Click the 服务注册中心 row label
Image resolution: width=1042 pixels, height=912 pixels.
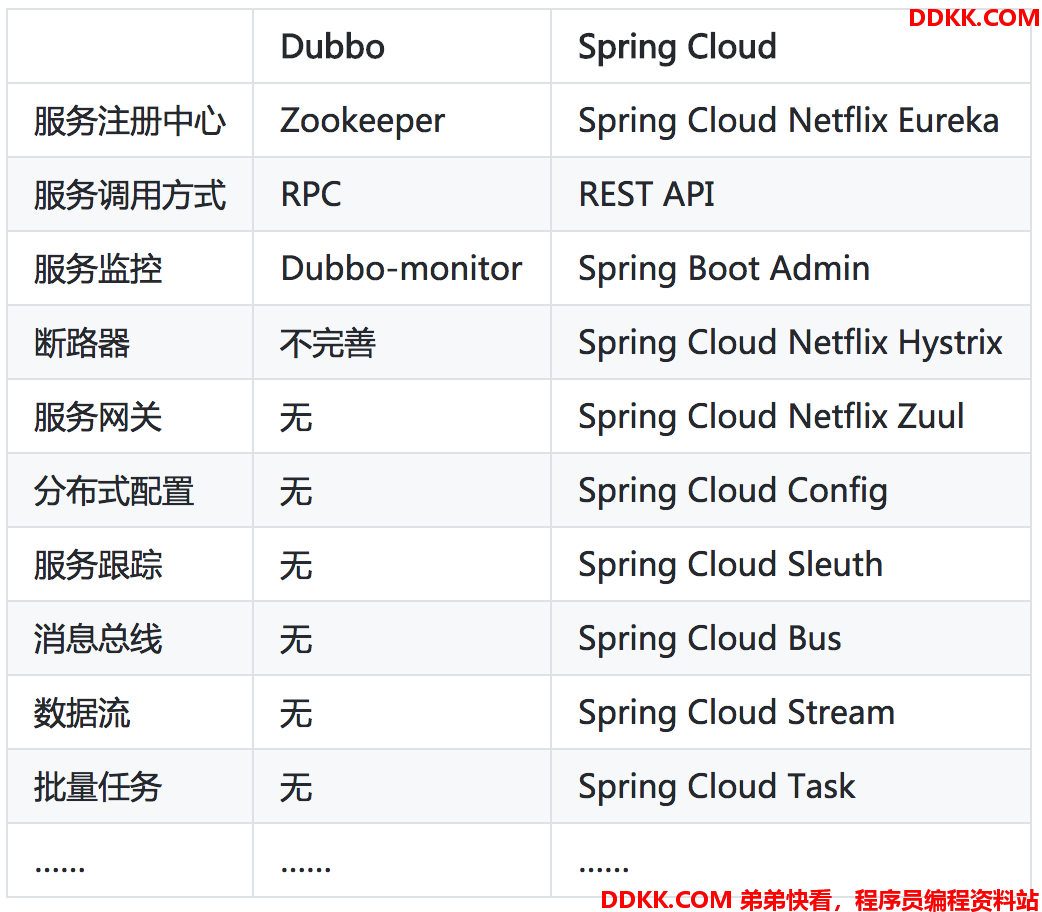click(x=130, y=122)
